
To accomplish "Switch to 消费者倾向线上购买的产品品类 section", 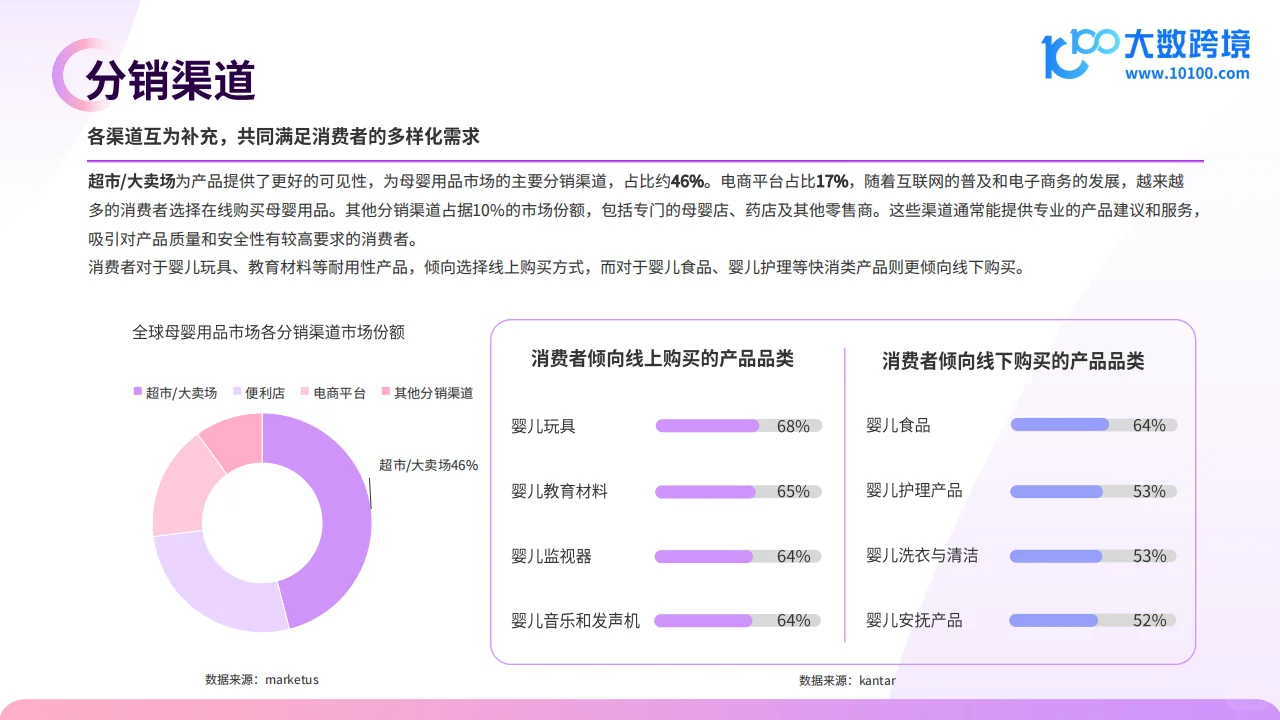I will (x=662, y=358).
